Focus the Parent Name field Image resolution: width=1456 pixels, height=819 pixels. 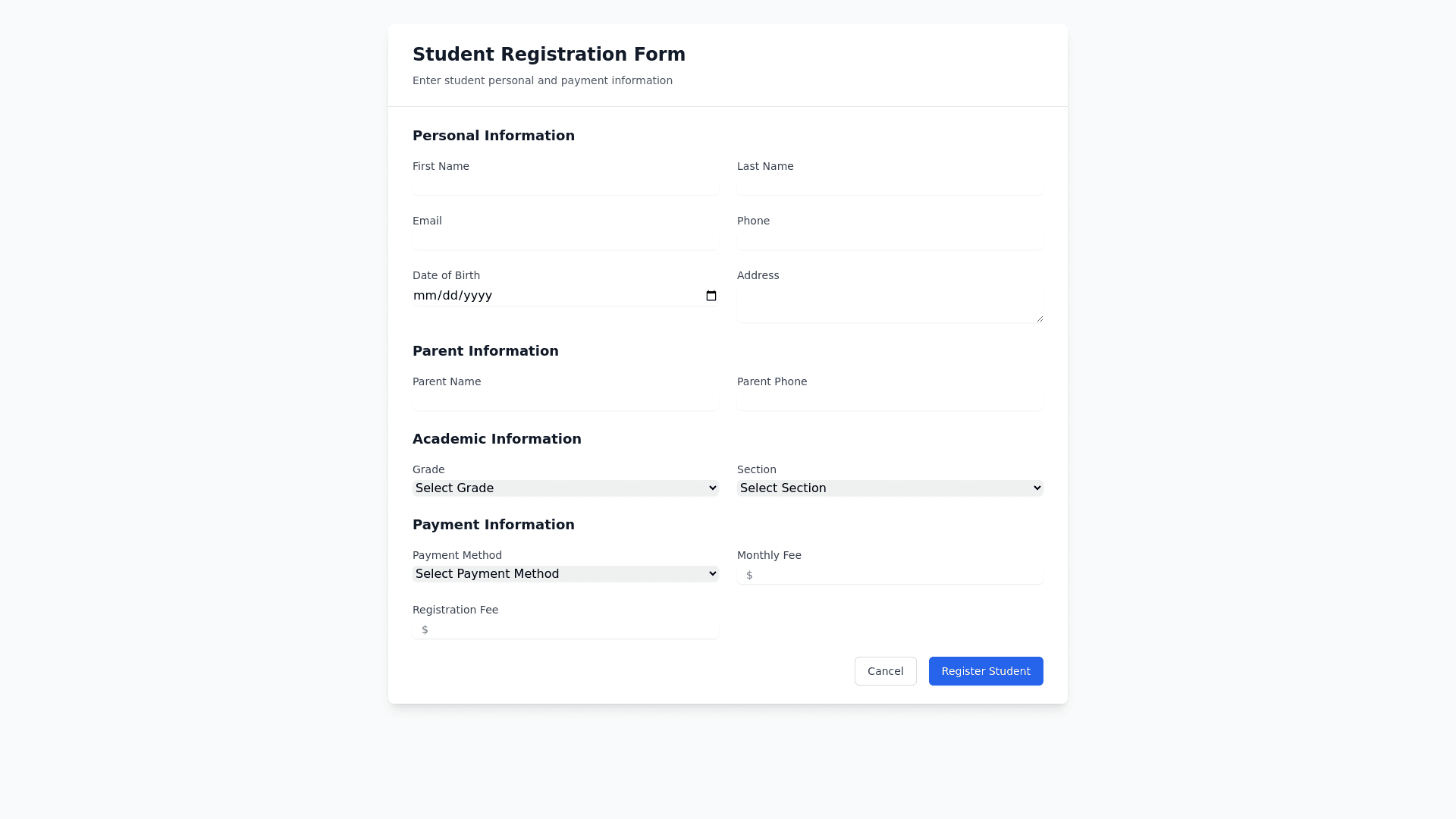coord(565,401)
